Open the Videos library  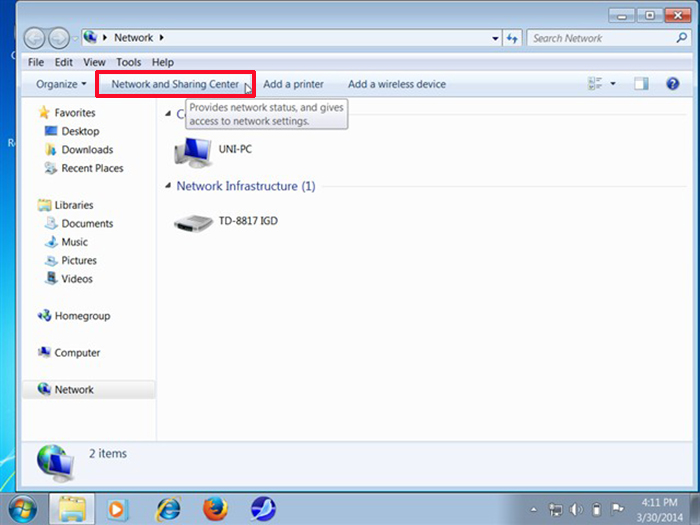tap(77, 279)
